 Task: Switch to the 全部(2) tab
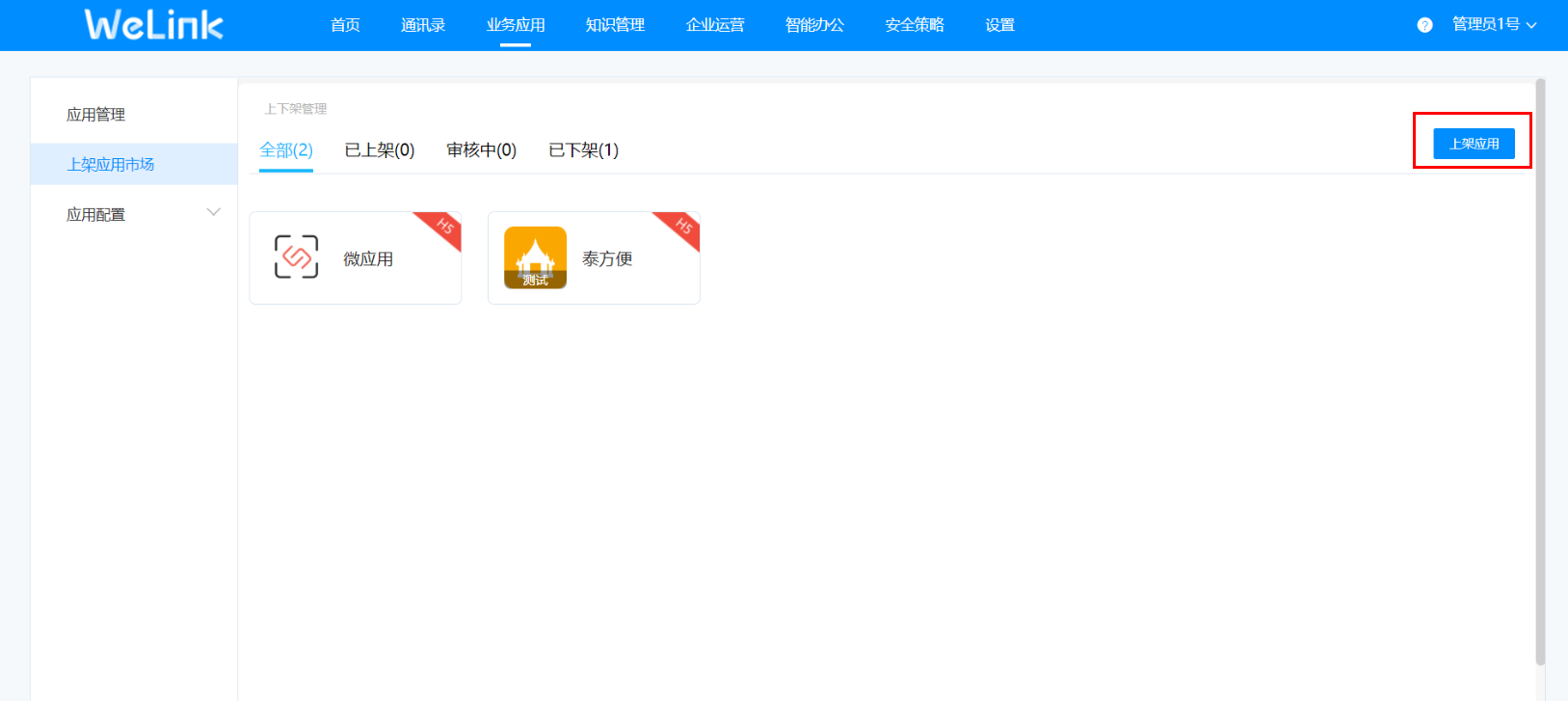[286, 150]
